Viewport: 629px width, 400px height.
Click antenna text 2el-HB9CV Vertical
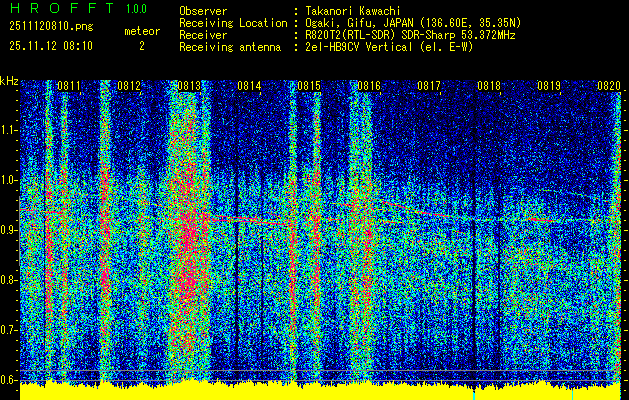[x=389, y=47]
